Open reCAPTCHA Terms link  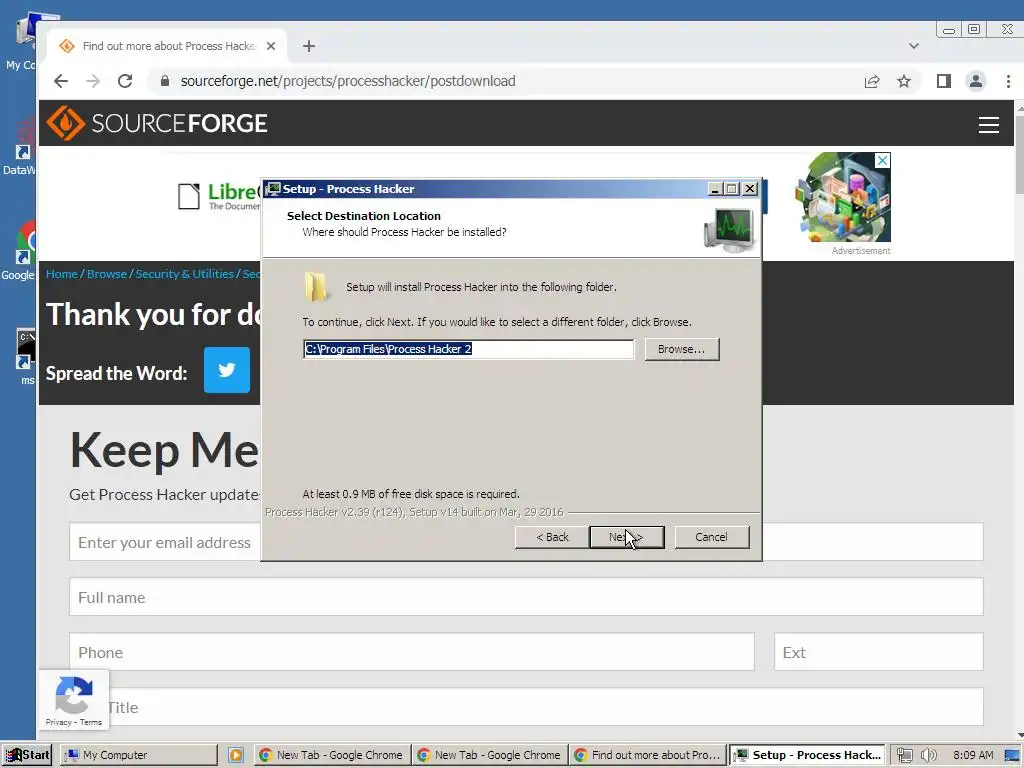[91, 722]
